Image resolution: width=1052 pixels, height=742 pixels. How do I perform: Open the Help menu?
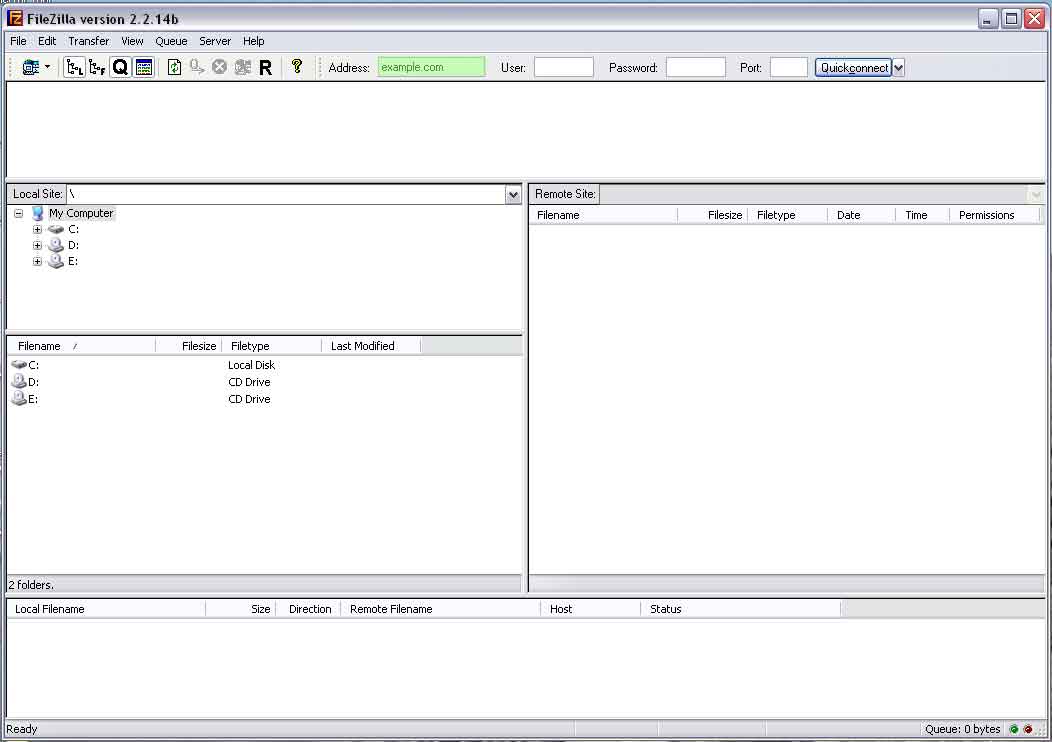tap(254, 41)
